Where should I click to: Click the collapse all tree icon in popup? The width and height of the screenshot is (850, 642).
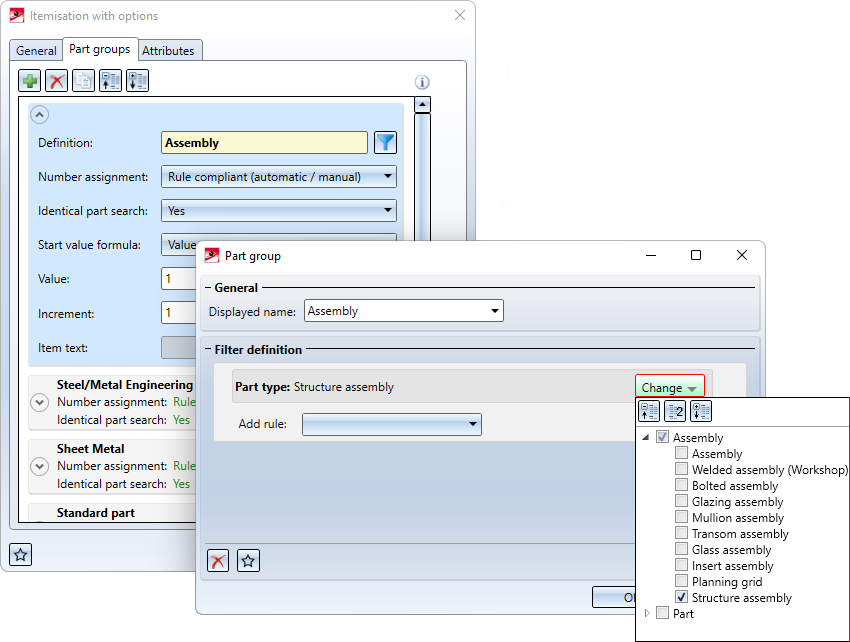[x=649, y=411]
